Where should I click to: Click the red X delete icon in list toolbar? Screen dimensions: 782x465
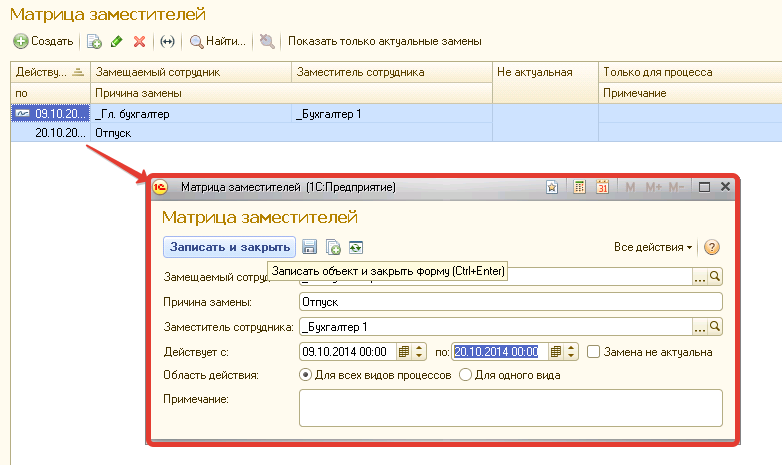pyautogui.click(x=139, y=41)
